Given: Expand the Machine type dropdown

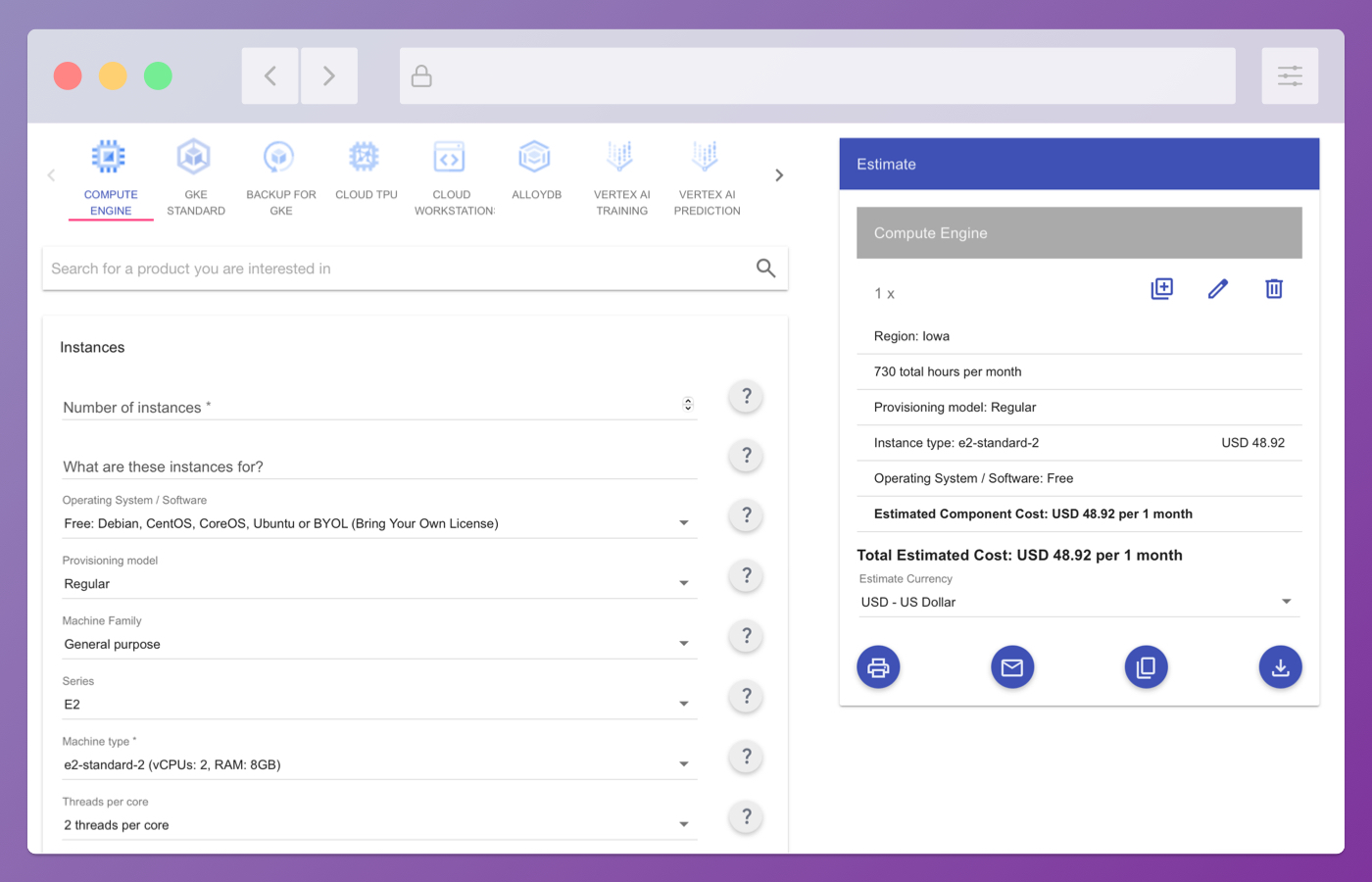Looking at the screenshot, I should coord(379,764).
